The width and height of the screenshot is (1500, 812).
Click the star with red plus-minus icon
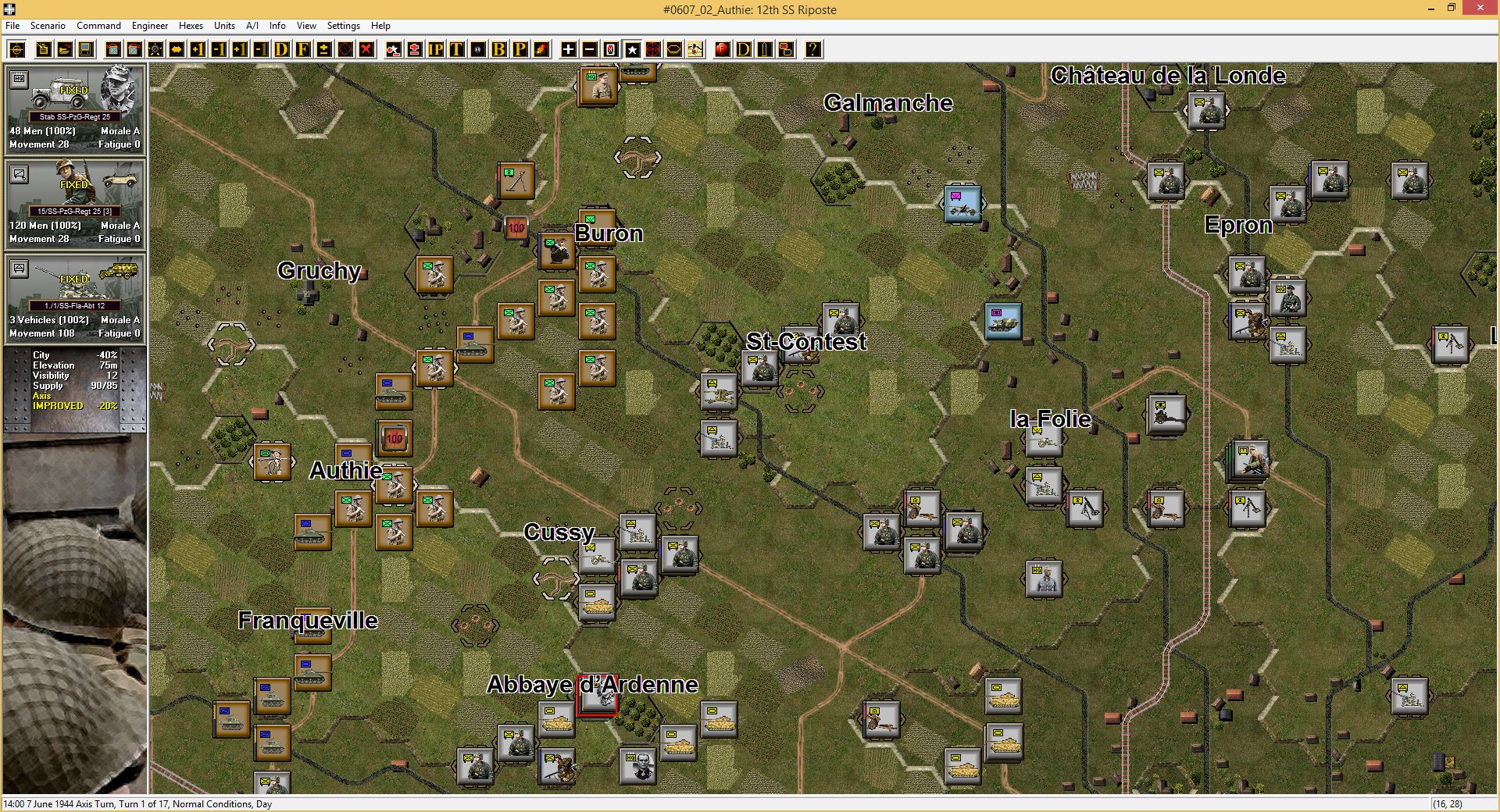point(394,50)
